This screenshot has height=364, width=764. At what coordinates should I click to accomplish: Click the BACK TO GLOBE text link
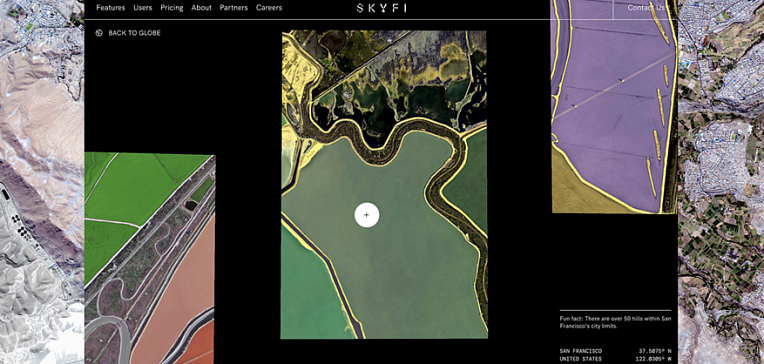pos(134,33)
